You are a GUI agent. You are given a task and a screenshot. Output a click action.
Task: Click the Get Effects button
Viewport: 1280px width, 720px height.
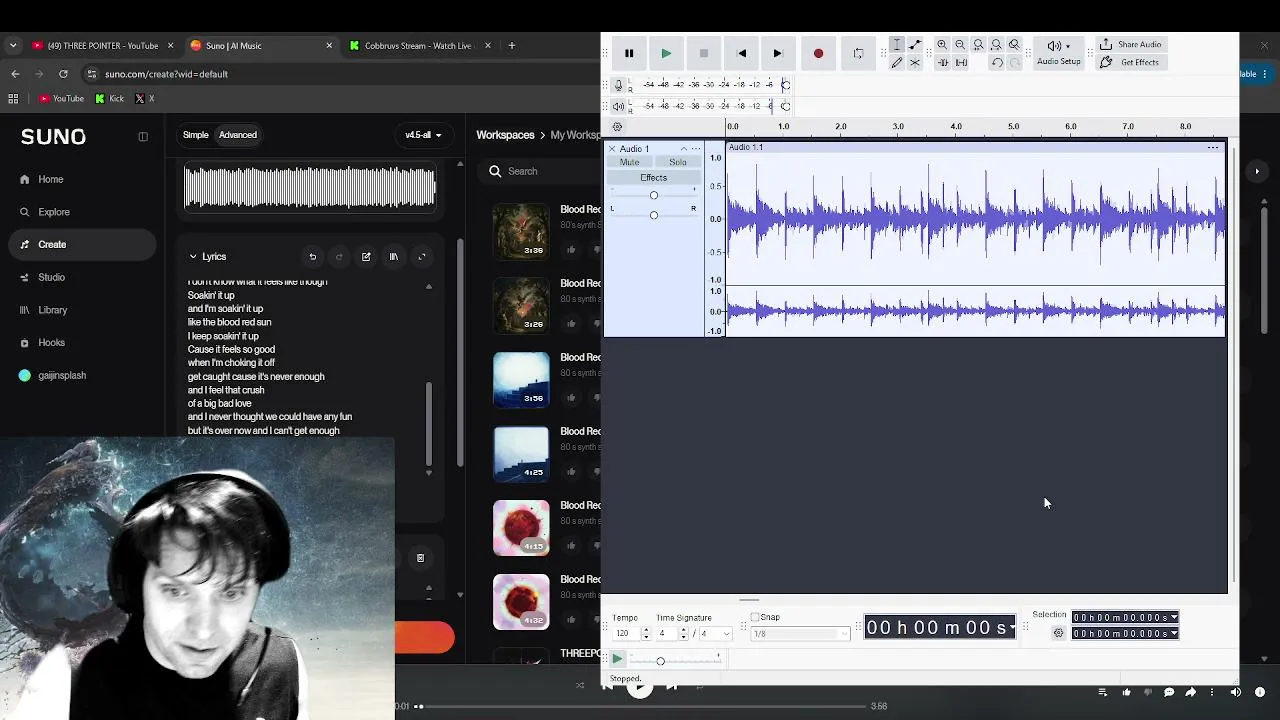(x=1129, y=62)
